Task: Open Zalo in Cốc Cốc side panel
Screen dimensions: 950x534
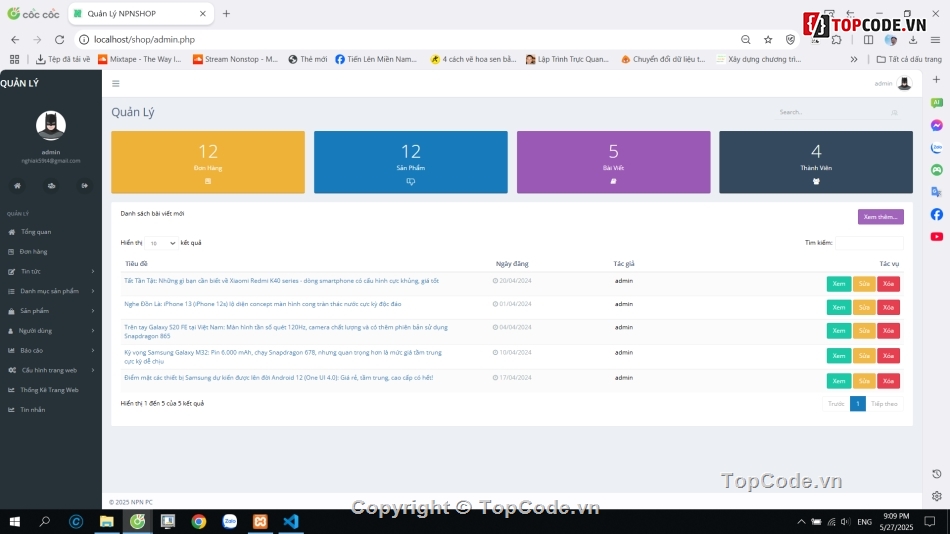Action: pyautogui.click(x=937, y=148)
